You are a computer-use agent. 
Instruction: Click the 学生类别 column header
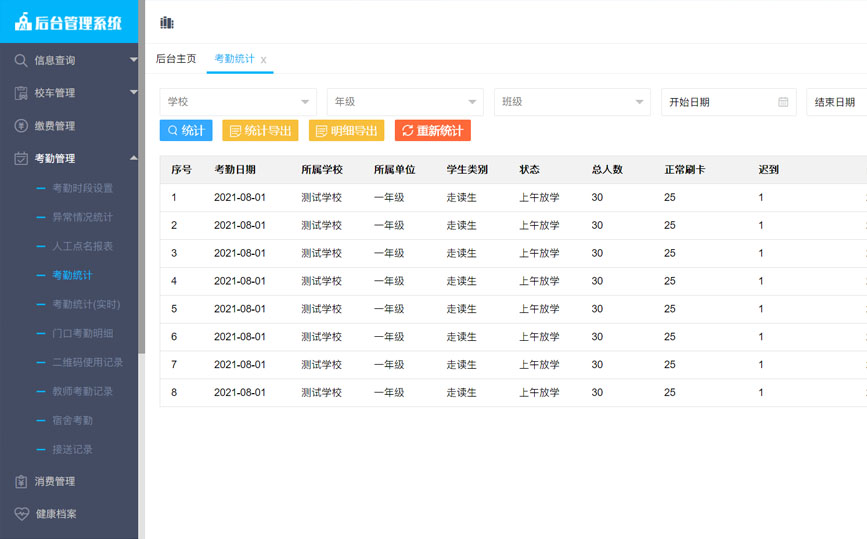[467, 170]
